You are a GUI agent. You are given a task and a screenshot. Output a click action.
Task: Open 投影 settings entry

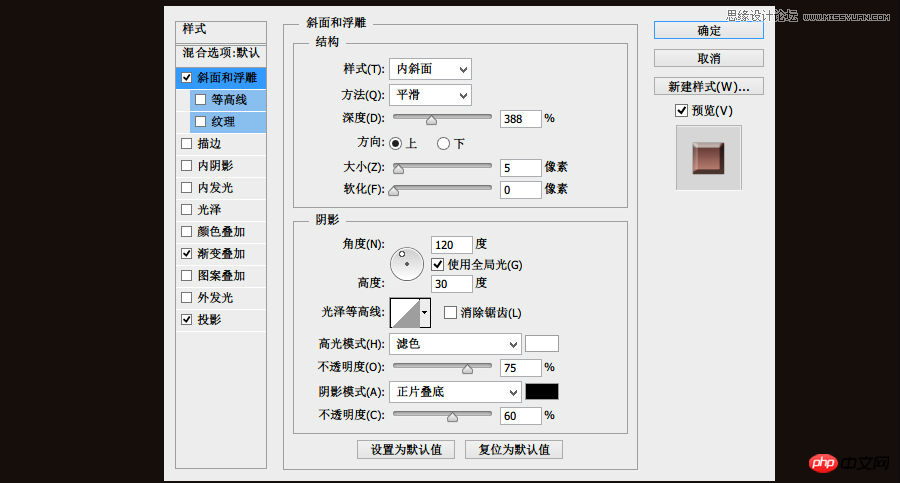tap(210, 319)
